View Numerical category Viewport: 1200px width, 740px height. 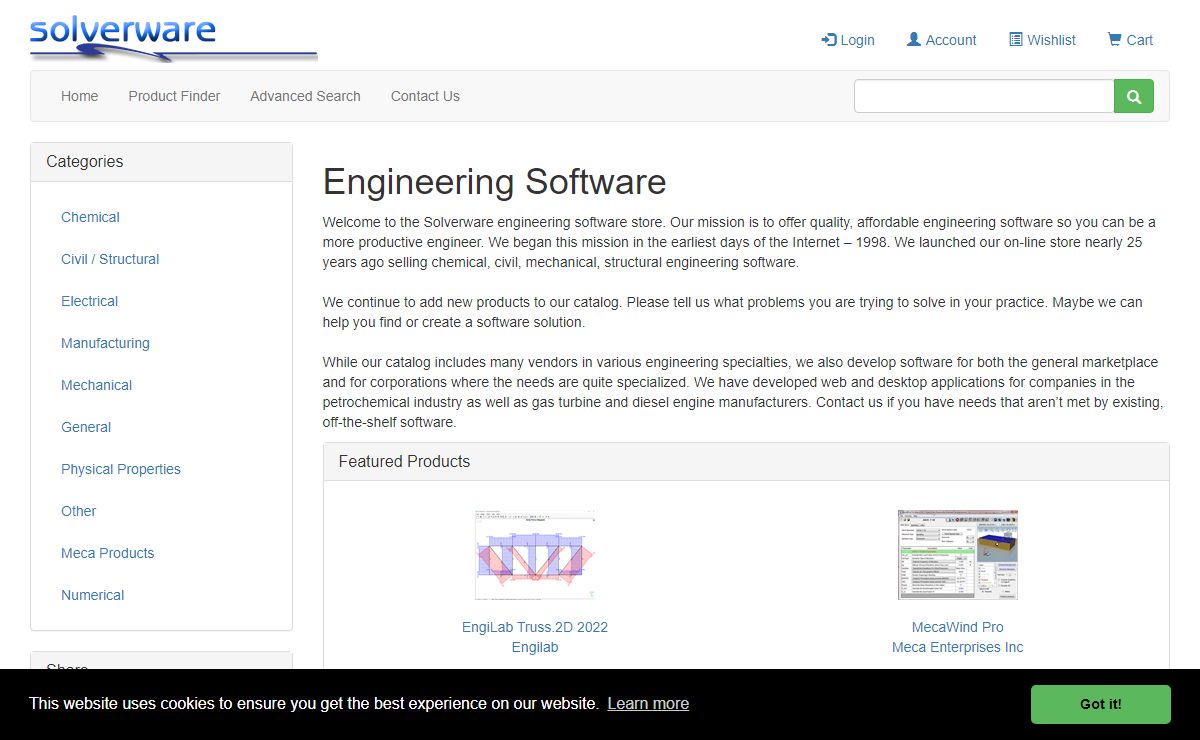(x=92, y=595)
